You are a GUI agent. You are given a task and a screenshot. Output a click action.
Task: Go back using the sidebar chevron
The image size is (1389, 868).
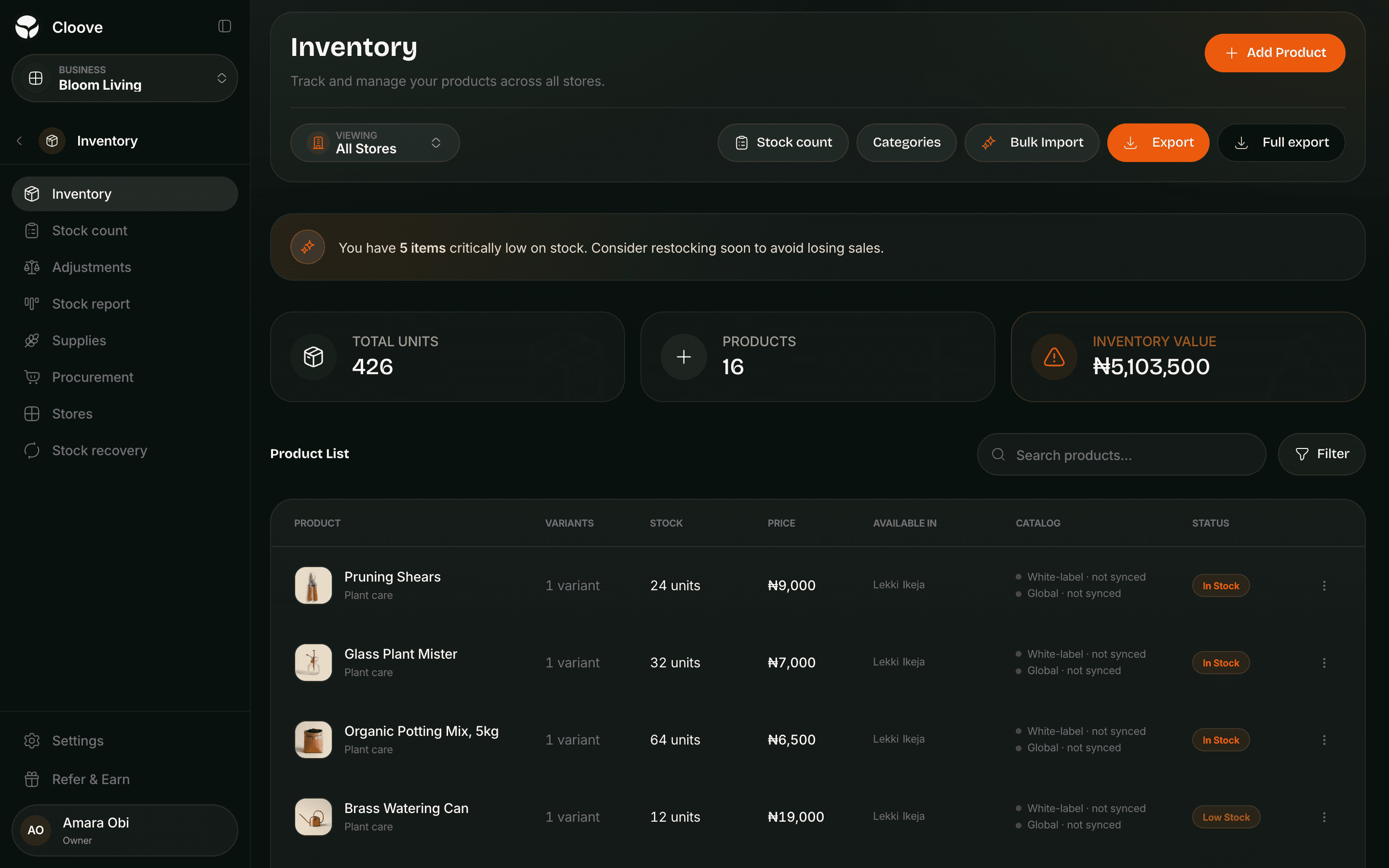[x=19, y=141]
